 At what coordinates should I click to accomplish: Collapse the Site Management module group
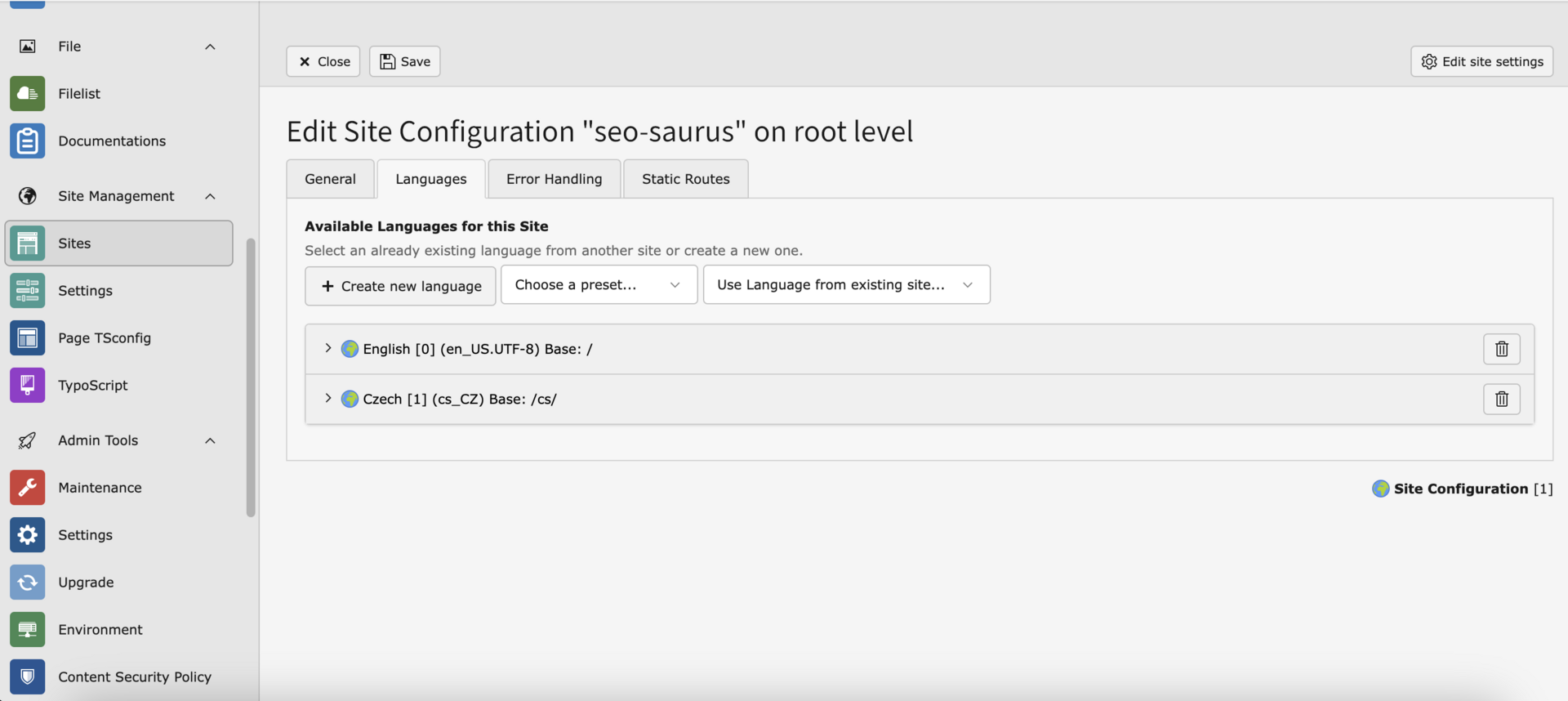[210, 196]
